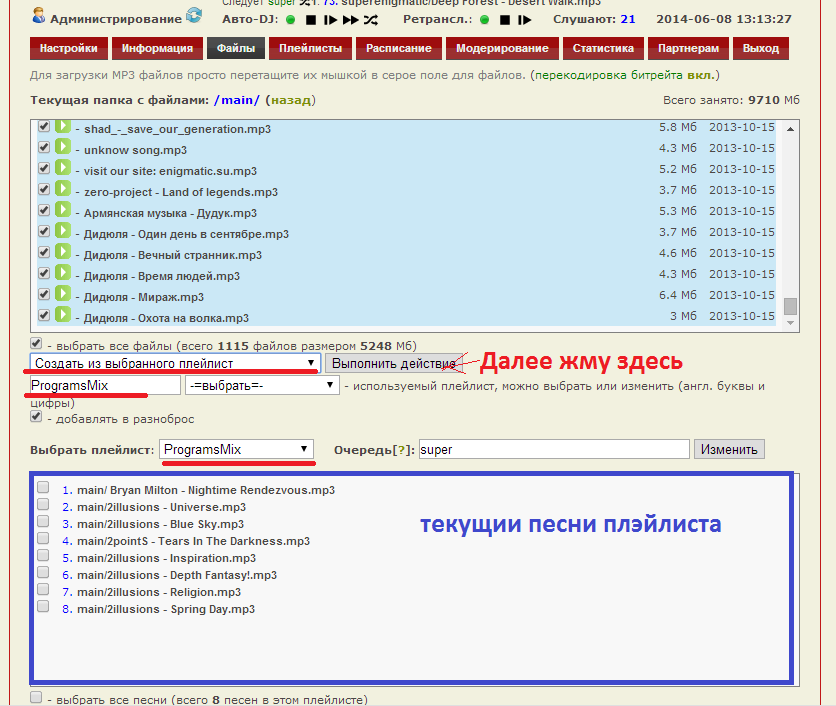Open the Статистика tab
The width and height of the screenshot is (836, 706).
click(x=603, y=48)
